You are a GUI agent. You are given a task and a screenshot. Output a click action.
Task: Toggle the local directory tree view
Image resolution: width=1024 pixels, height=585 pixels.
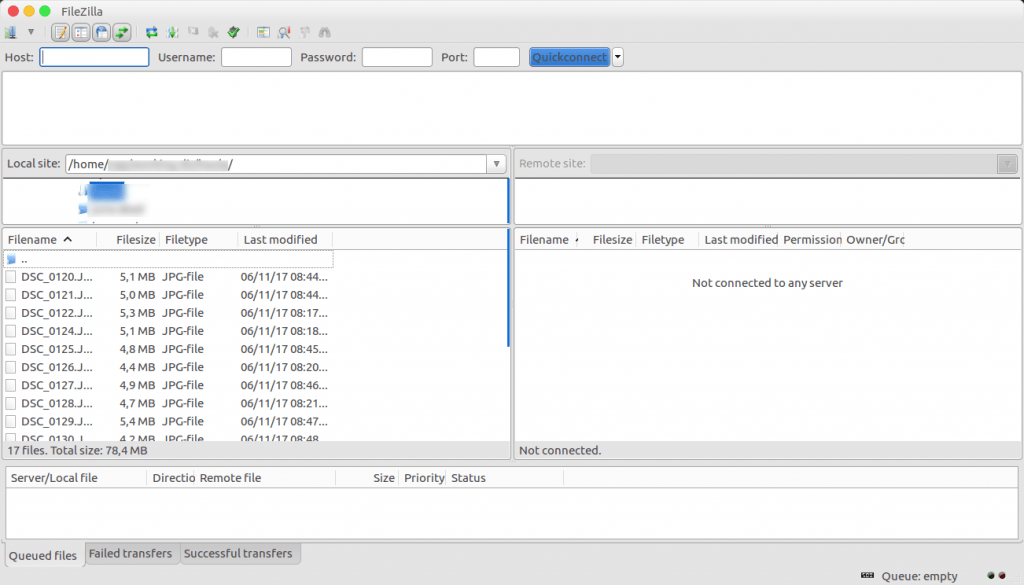[79, 32]
